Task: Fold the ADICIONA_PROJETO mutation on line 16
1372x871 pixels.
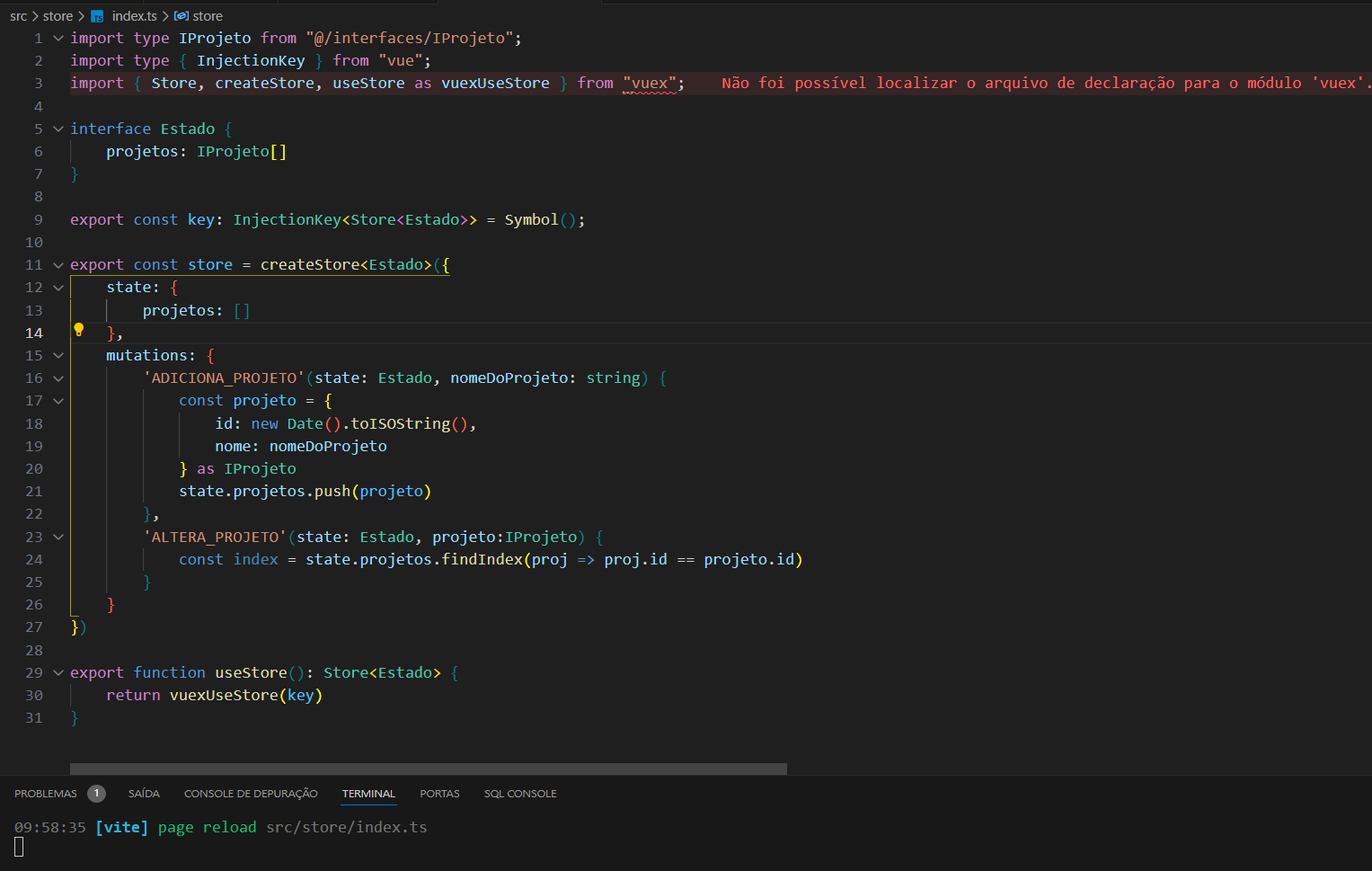Action: 58,378
